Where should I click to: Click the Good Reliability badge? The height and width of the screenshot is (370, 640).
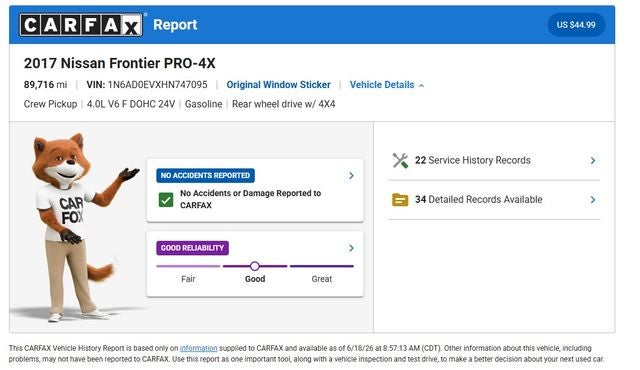click(192, 248)
